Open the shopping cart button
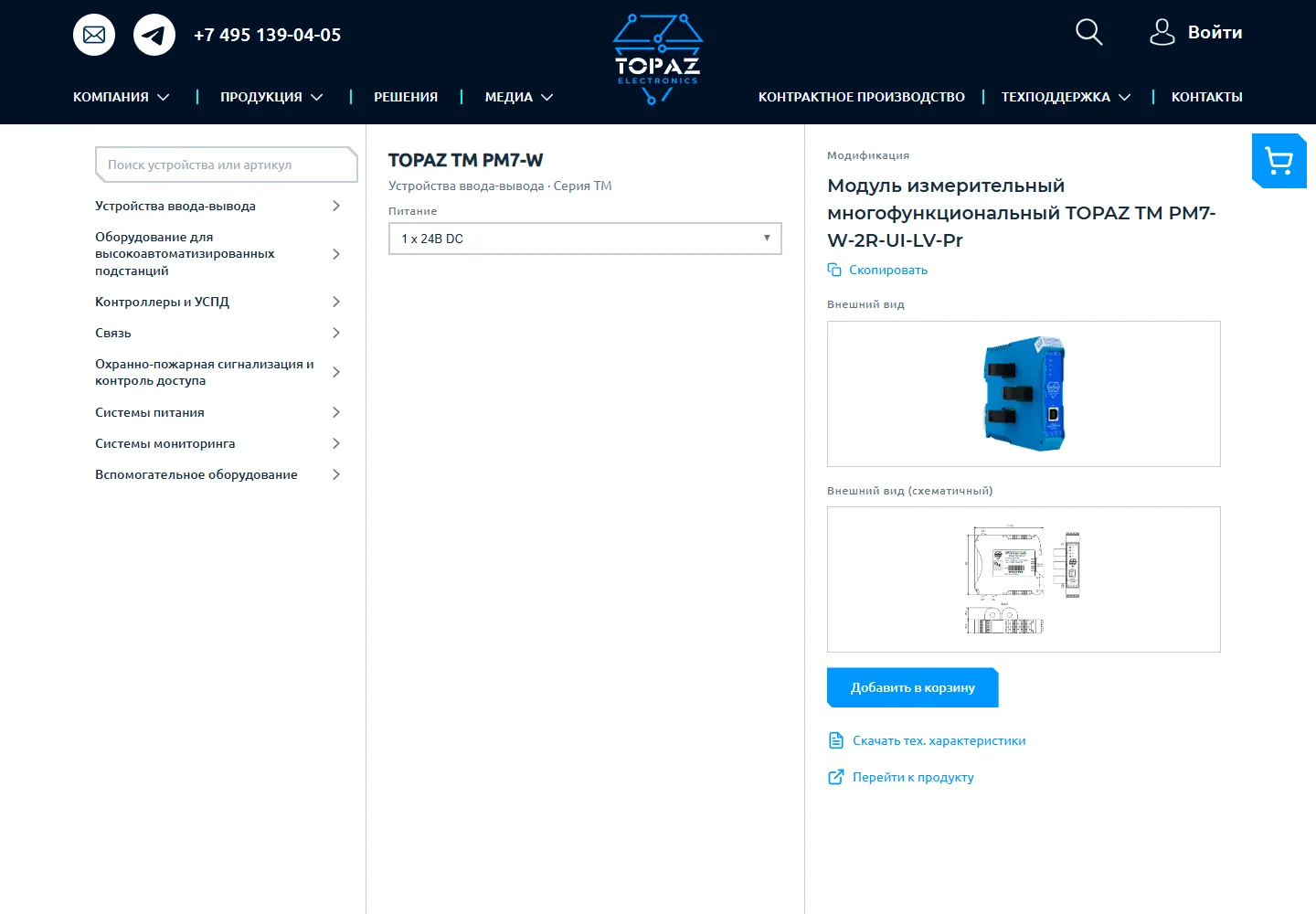Screen dimensions: 1316x914 pyautogui.click(x=1279, y=161)
